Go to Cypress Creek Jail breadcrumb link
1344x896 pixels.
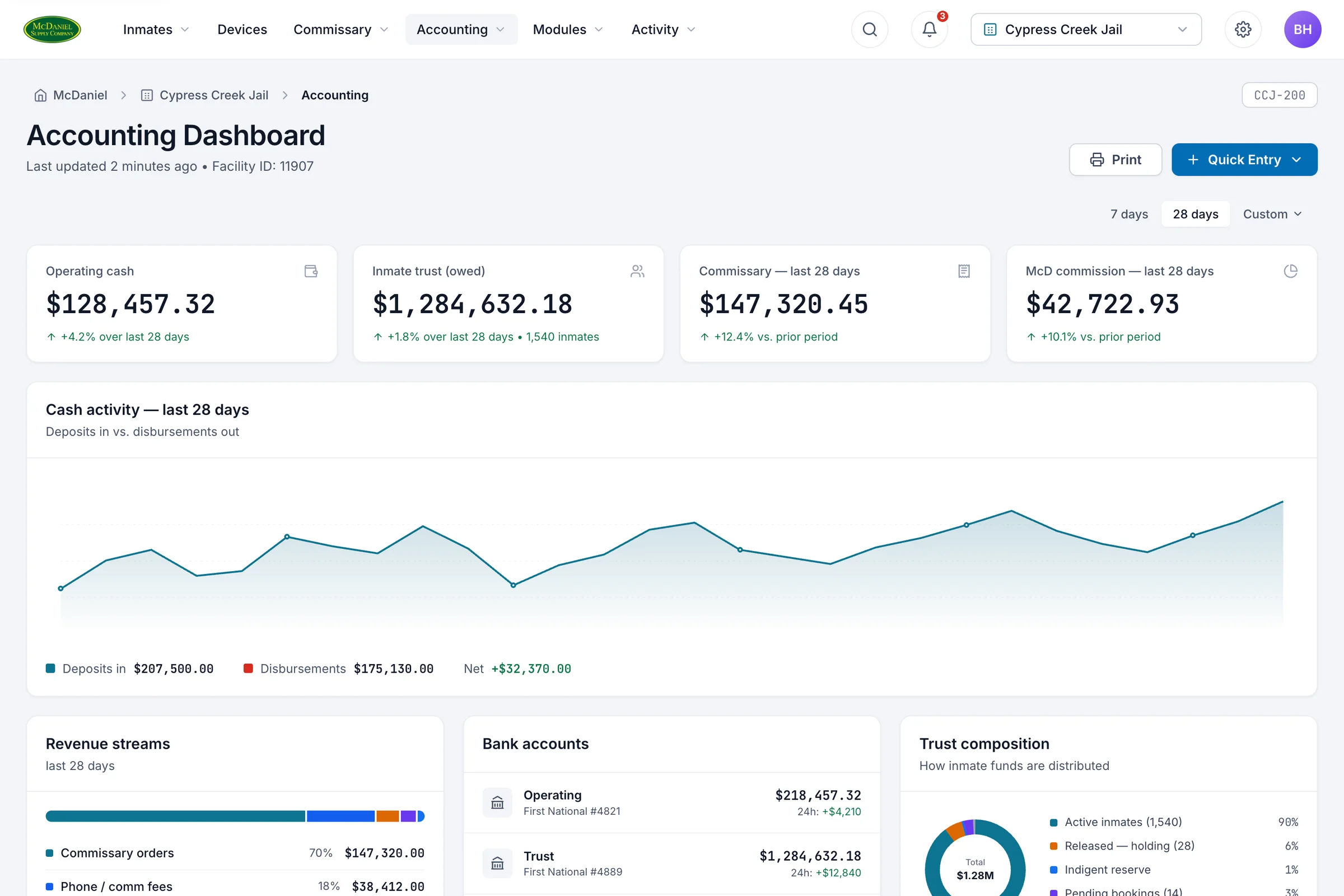pos(204,95)
